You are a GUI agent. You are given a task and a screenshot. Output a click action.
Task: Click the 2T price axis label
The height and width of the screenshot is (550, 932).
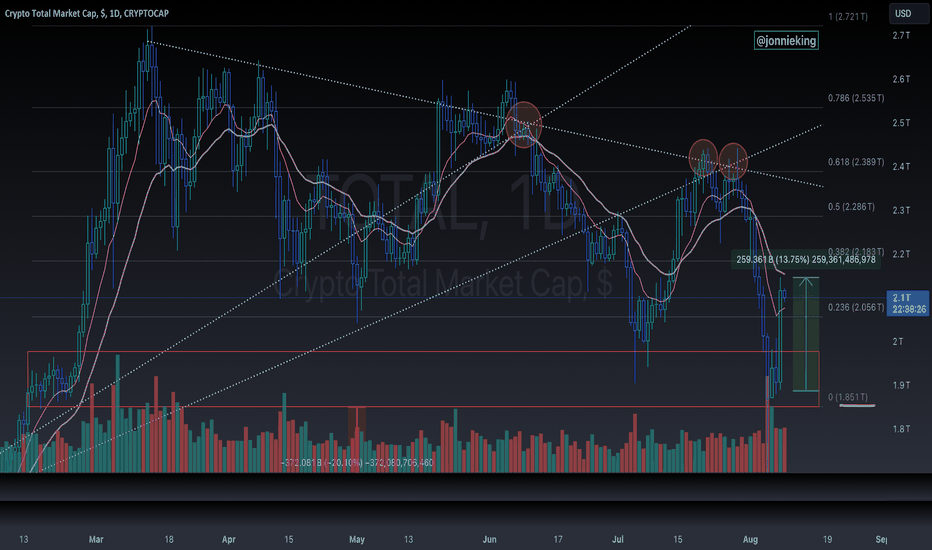click(898, 341)
